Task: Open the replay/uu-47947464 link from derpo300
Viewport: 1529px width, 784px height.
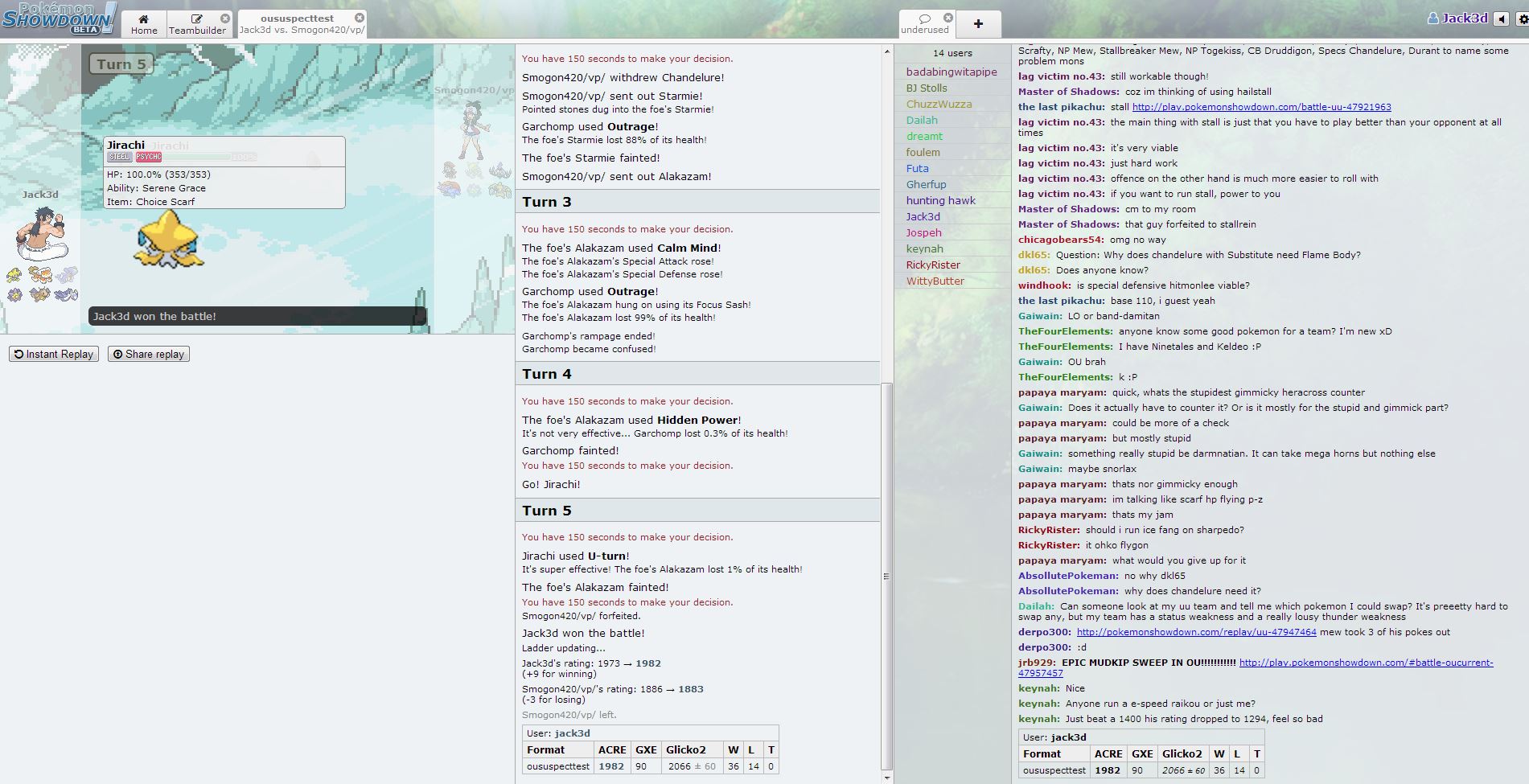Action: tap(1196, 632)
